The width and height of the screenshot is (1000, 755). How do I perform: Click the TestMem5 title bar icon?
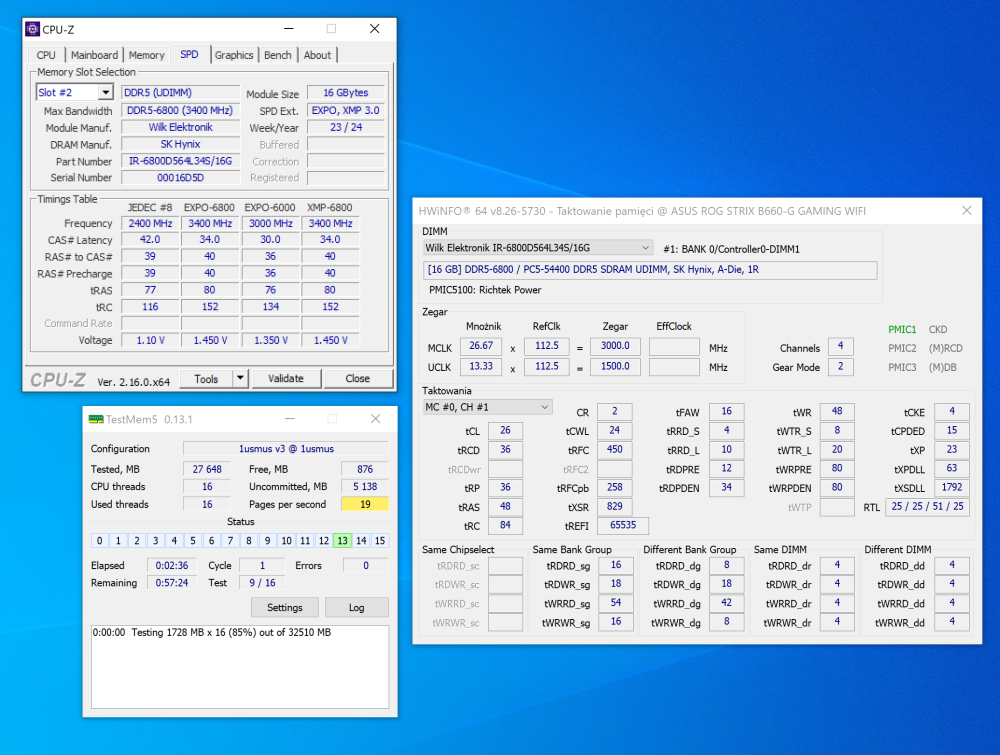[95, 419]
